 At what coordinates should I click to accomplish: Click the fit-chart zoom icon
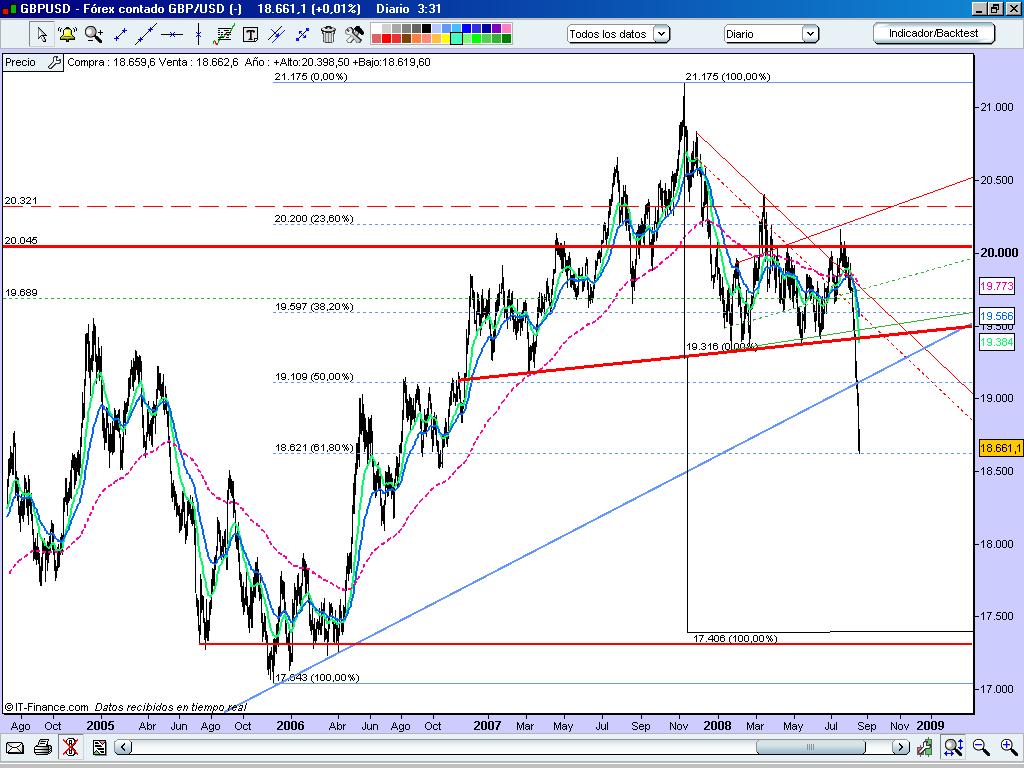pyautogui.click(x=953, y=747)
